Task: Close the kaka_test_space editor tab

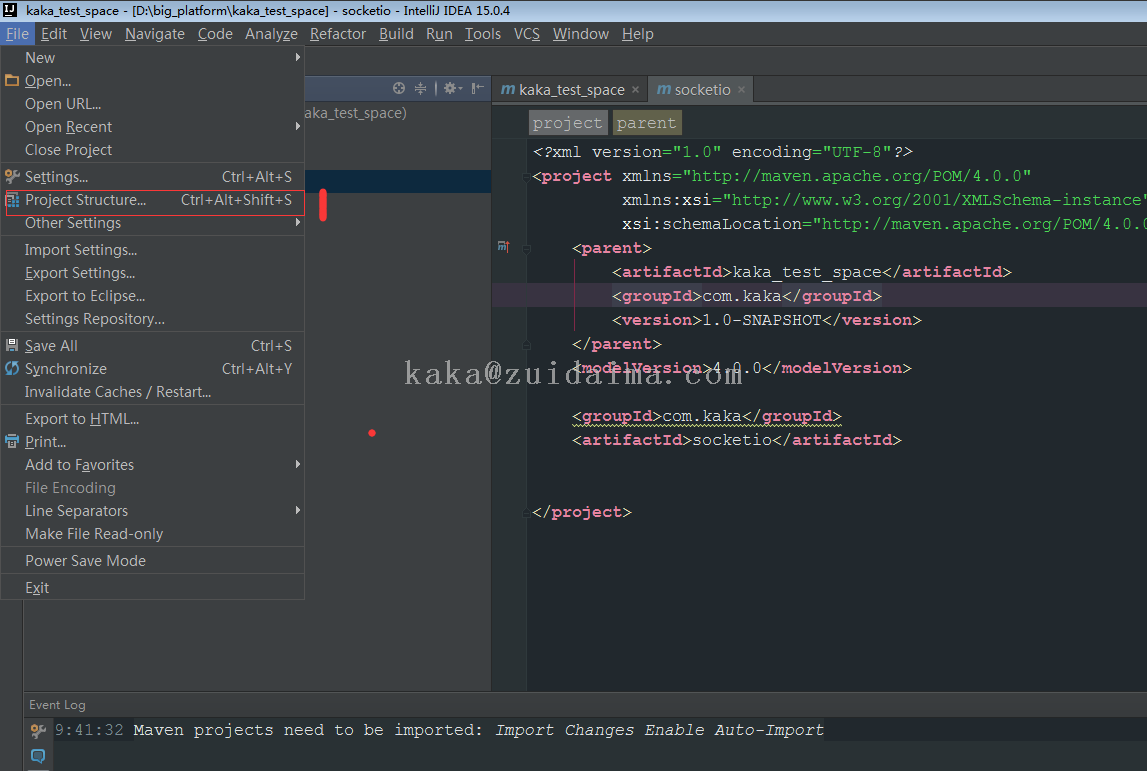Action: point(636,89)
